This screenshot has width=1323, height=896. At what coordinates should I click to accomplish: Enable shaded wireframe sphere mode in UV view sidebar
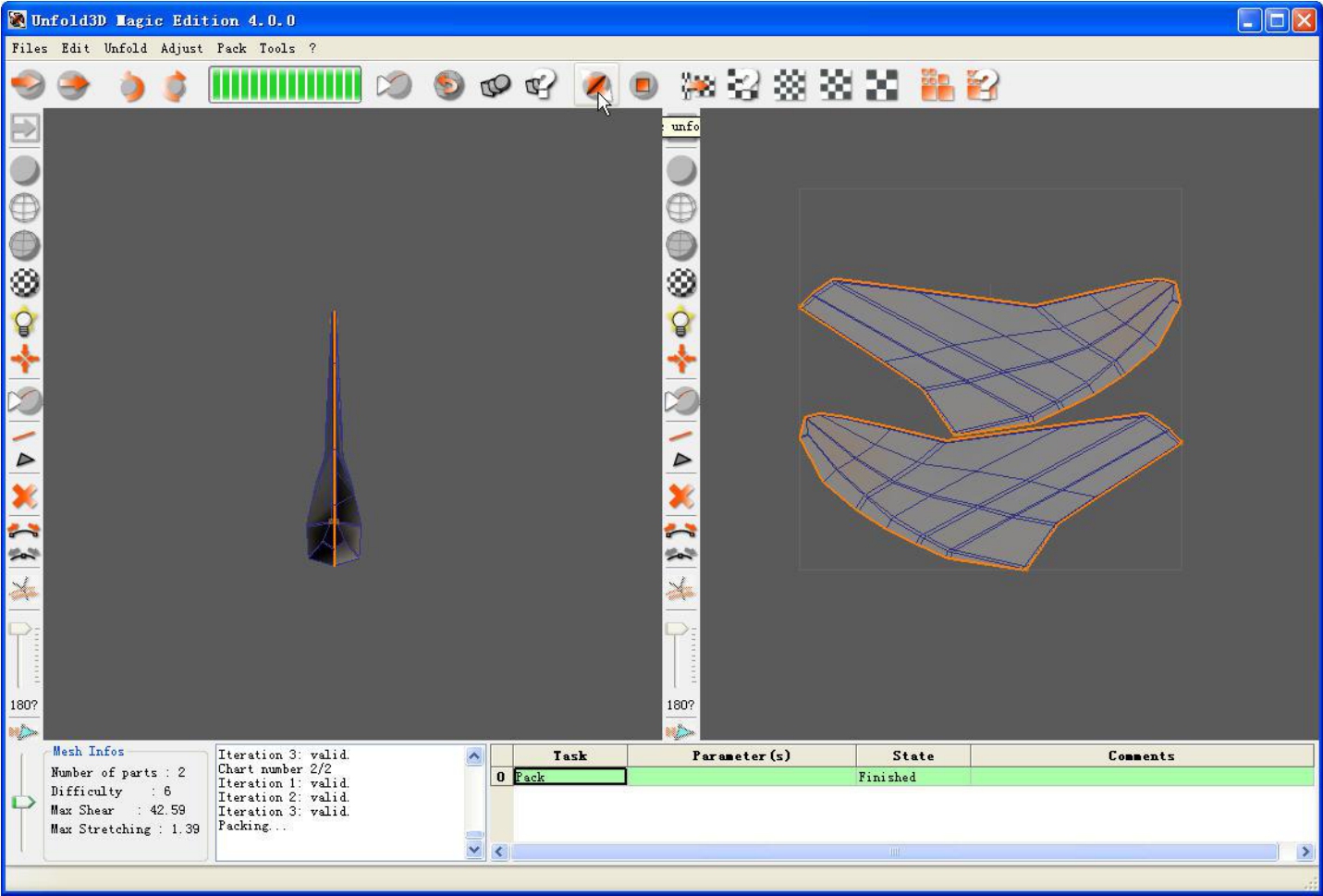pos(681,245)
